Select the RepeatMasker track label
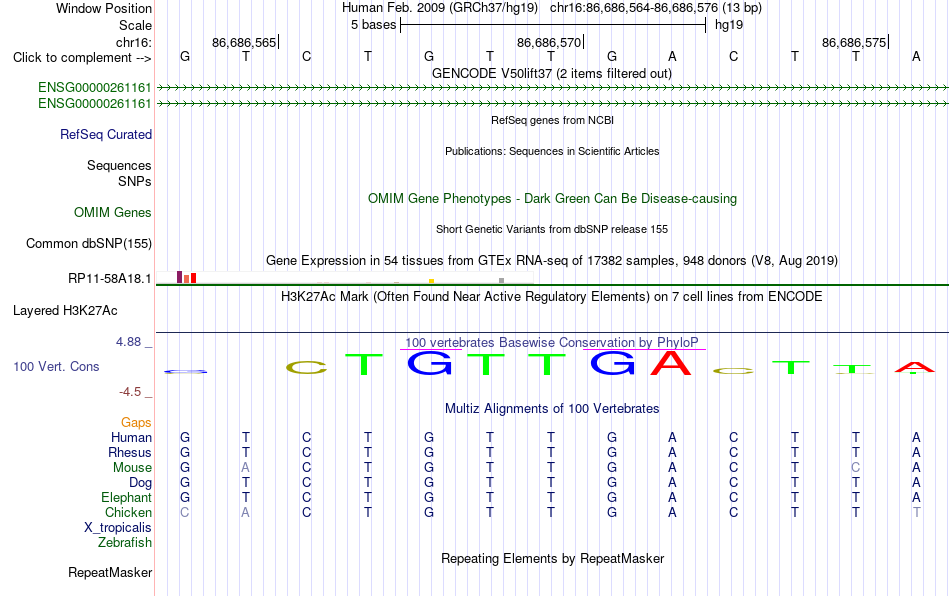The image size is (950, 596). 110,572
